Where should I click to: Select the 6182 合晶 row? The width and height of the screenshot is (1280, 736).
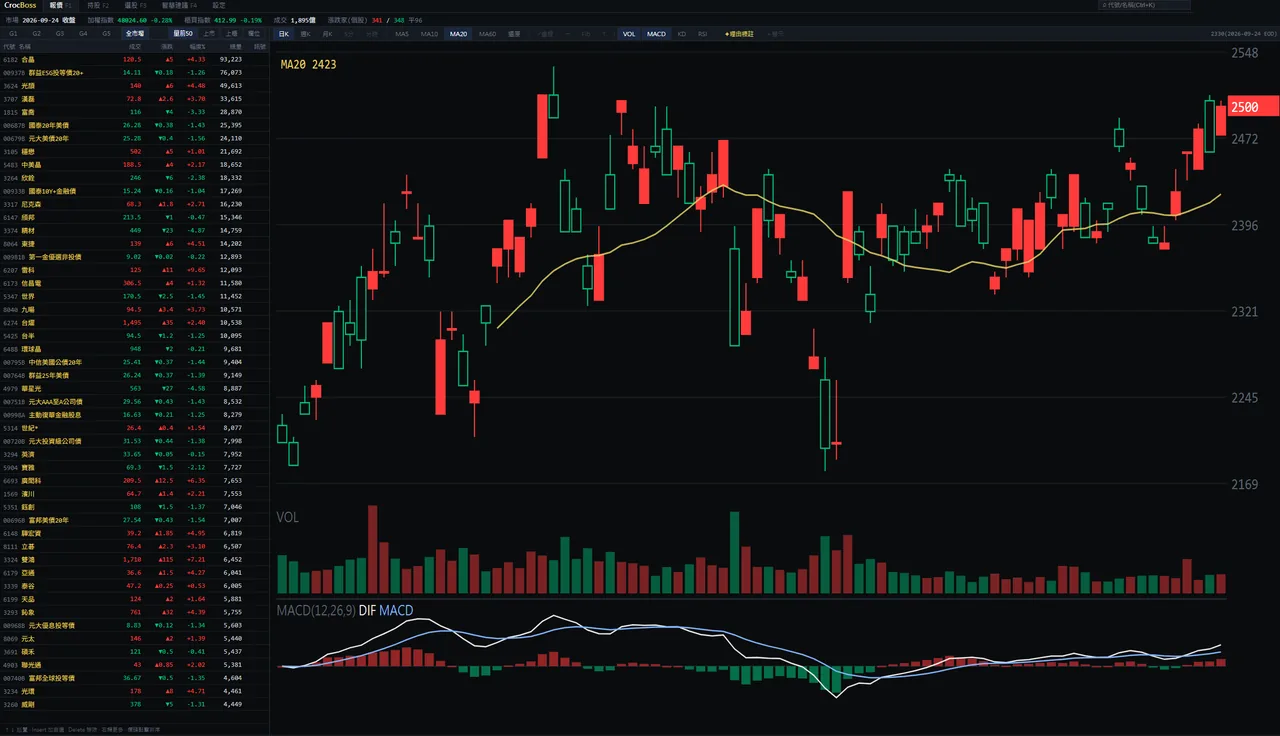[134, 59]
